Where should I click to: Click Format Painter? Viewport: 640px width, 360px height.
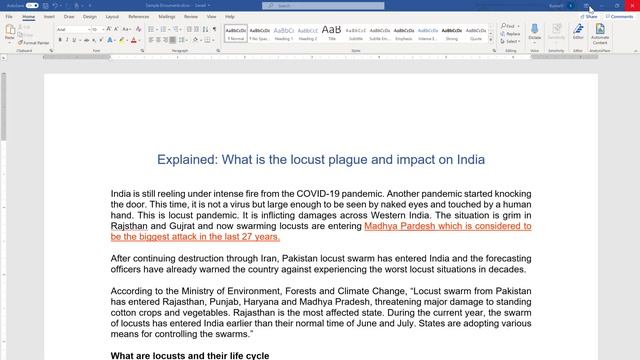point(33,43)
